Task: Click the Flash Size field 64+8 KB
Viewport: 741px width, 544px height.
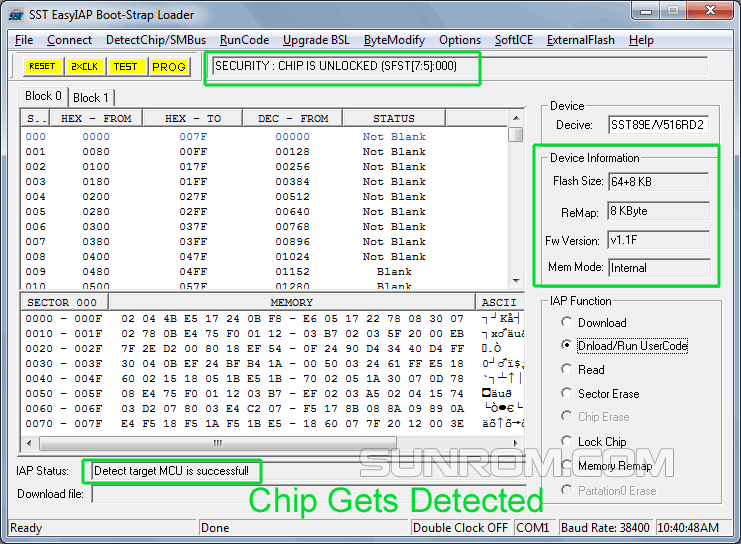Action: coord(658,182)
